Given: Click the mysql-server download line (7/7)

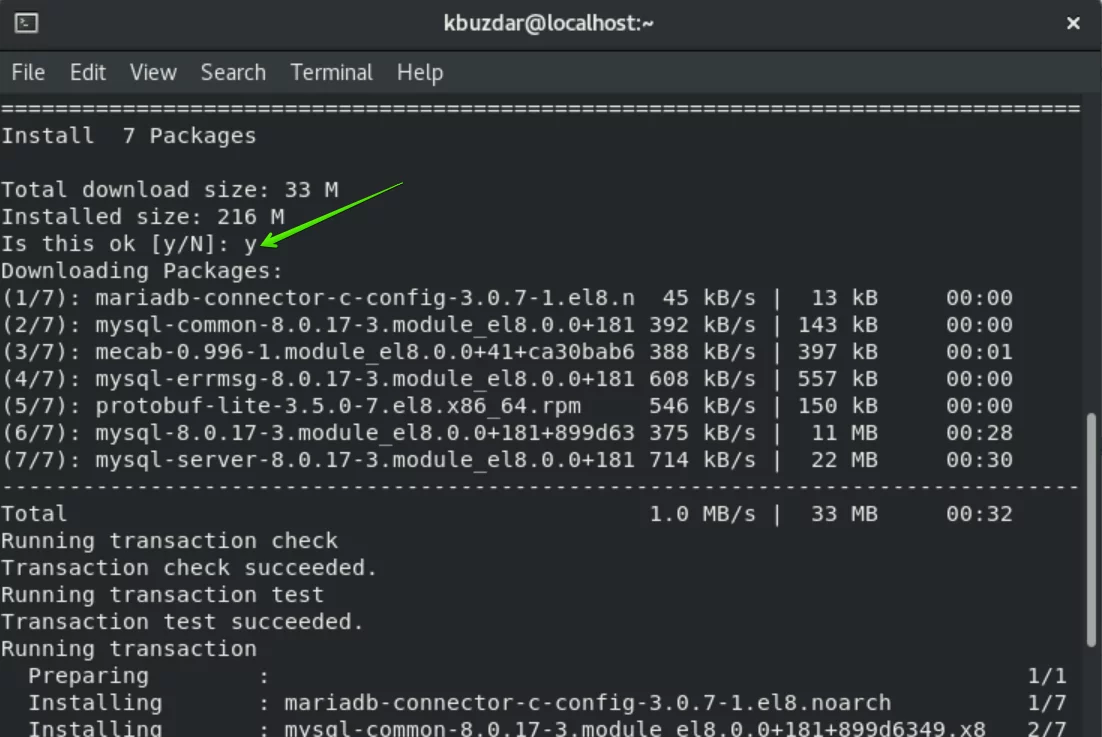Looking at the screenshot, I should (x=507, y=460).
